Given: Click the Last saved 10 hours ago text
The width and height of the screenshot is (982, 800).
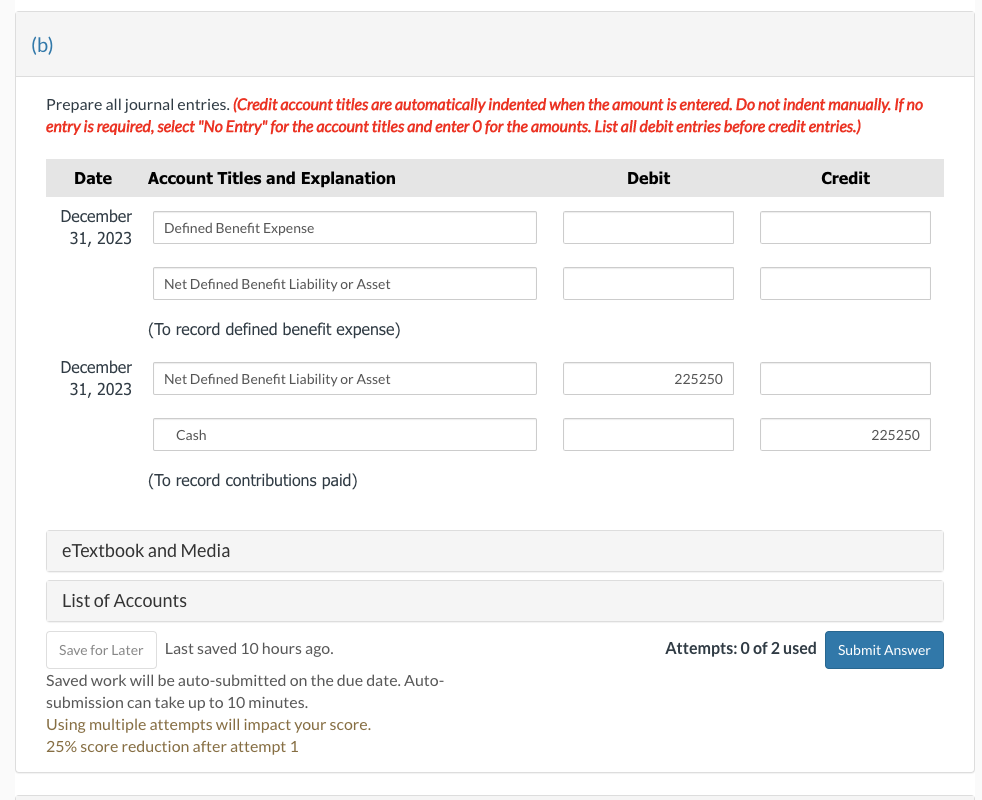Looking at the screenshot, I should click(249, 648).
